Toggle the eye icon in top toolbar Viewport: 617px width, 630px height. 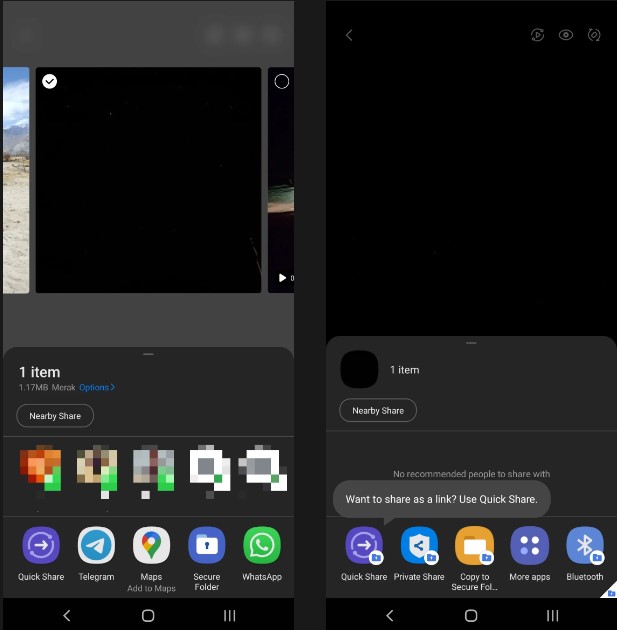[566, 35]
